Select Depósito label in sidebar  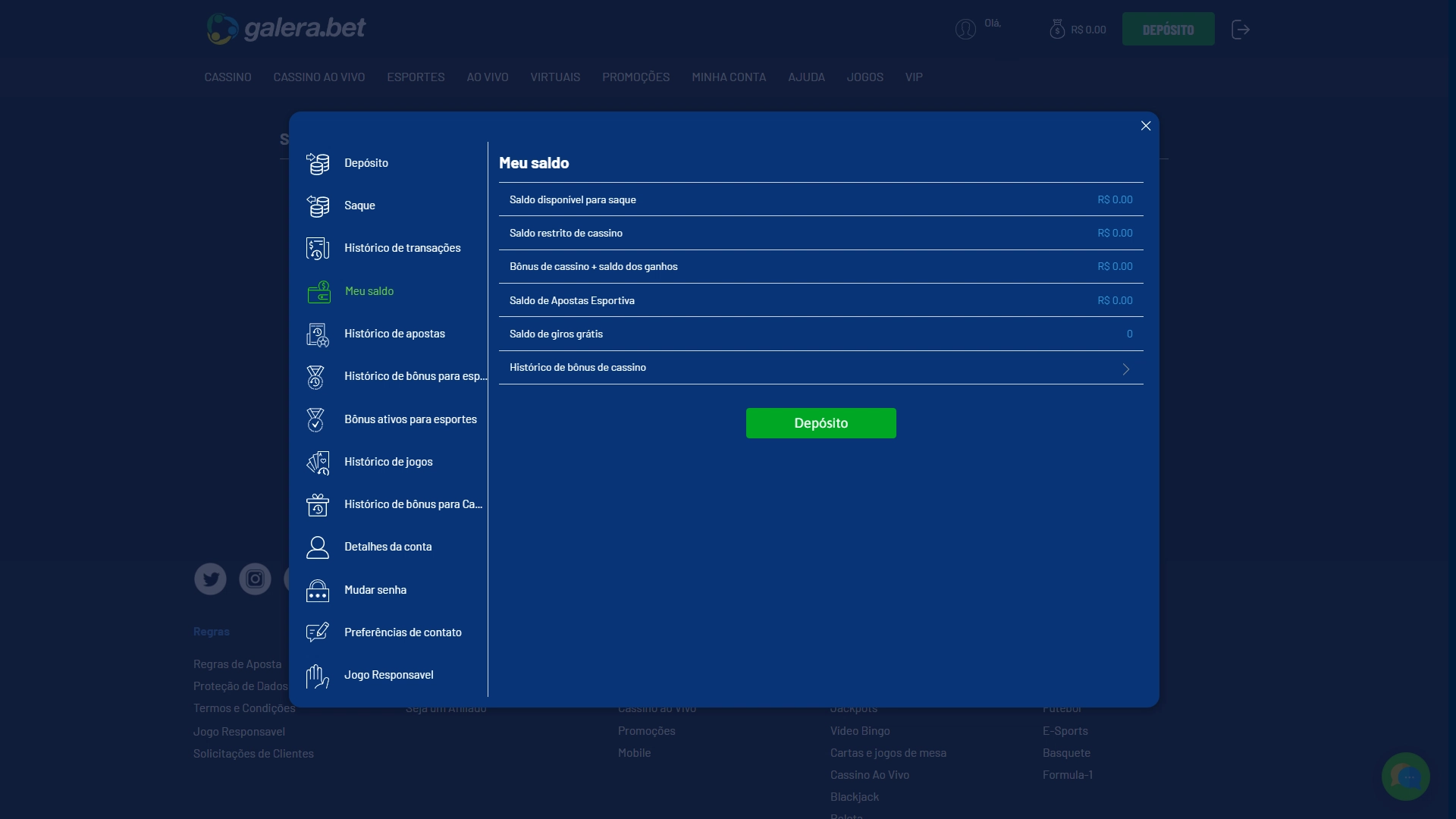click(x=366, y=163)
